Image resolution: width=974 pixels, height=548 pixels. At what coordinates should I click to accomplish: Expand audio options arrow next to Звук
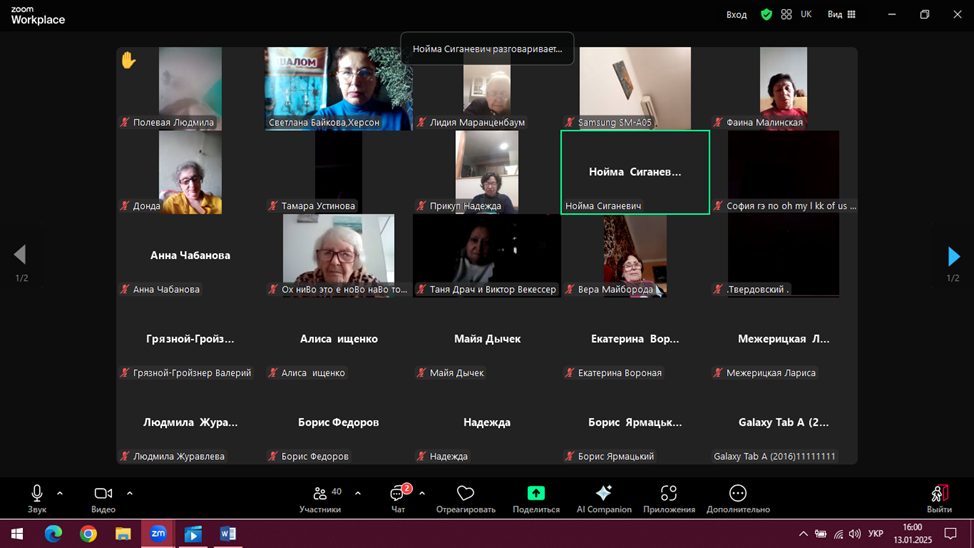pyautogui.click(x=60, y=493)
